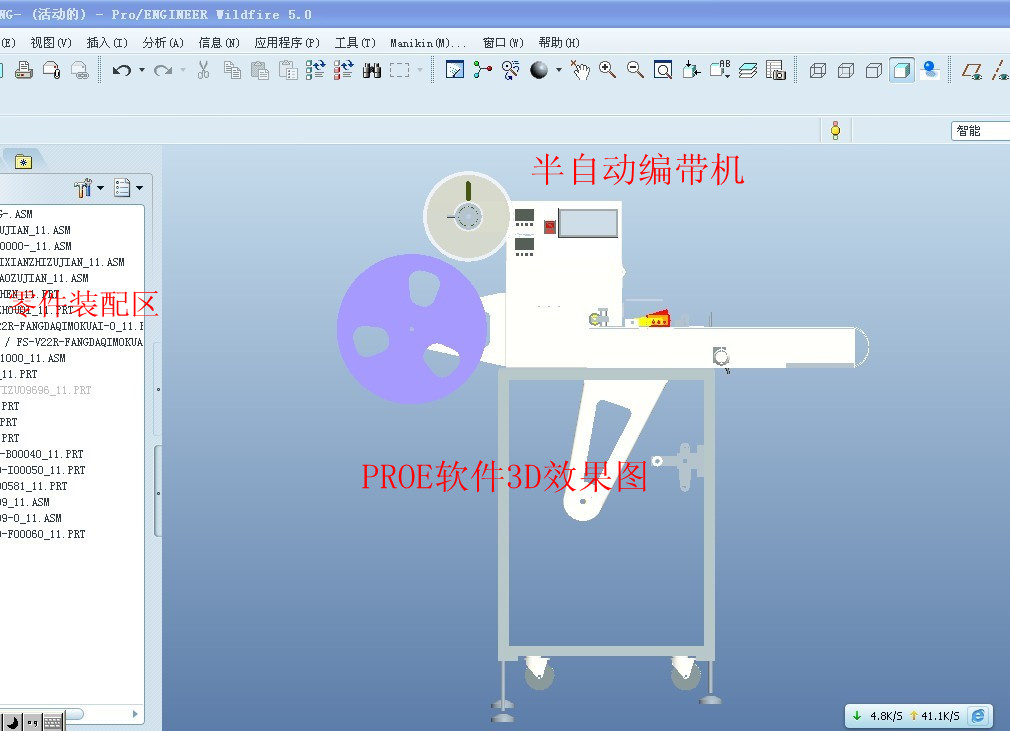Click the Reorient view icon
The image size is (1010, 731).
pos(691,70)
